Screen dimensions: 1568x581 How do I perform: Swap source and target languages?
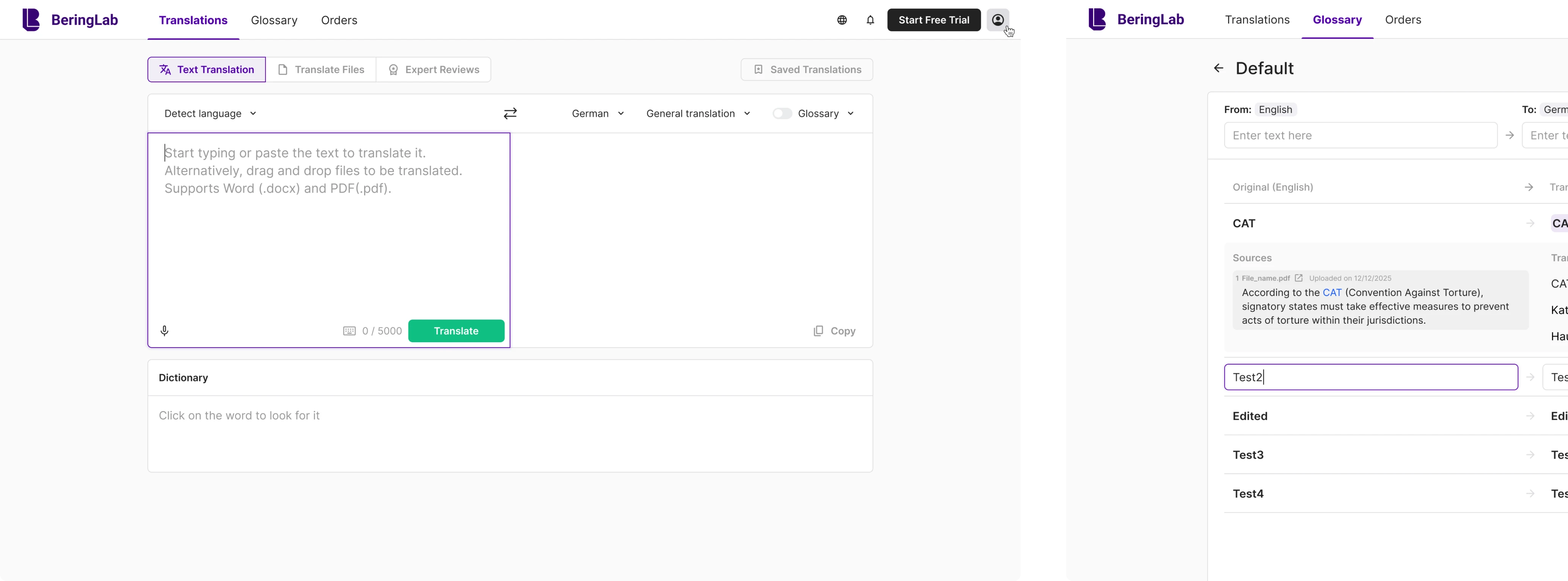[x=510, y=114]
